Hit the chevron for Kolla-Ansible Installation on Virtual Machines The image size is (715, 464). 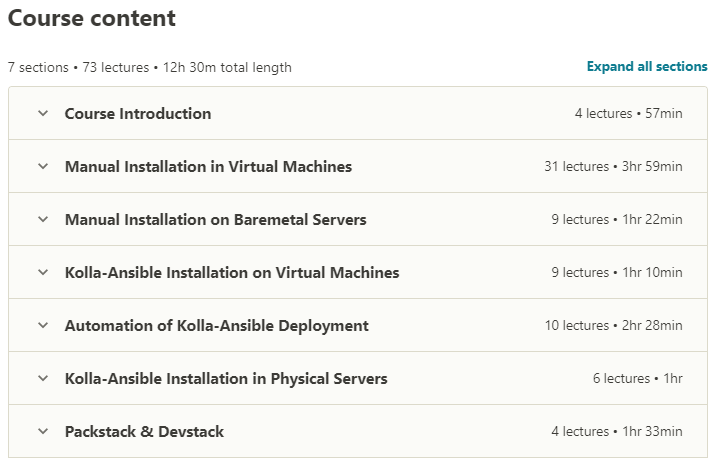(x=43, y=272)
